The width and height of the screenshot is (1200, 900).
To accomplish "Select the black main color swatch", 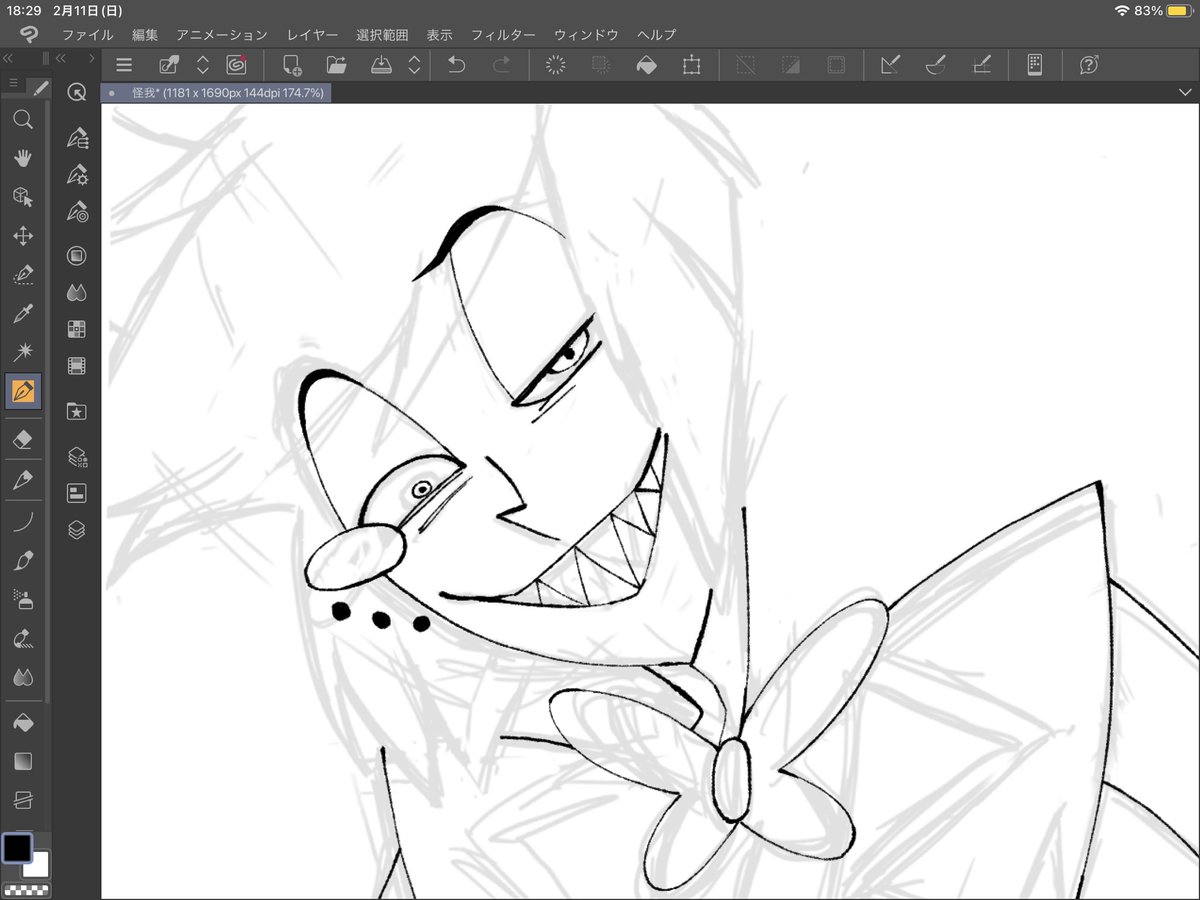I will click(x=17, y=848).
